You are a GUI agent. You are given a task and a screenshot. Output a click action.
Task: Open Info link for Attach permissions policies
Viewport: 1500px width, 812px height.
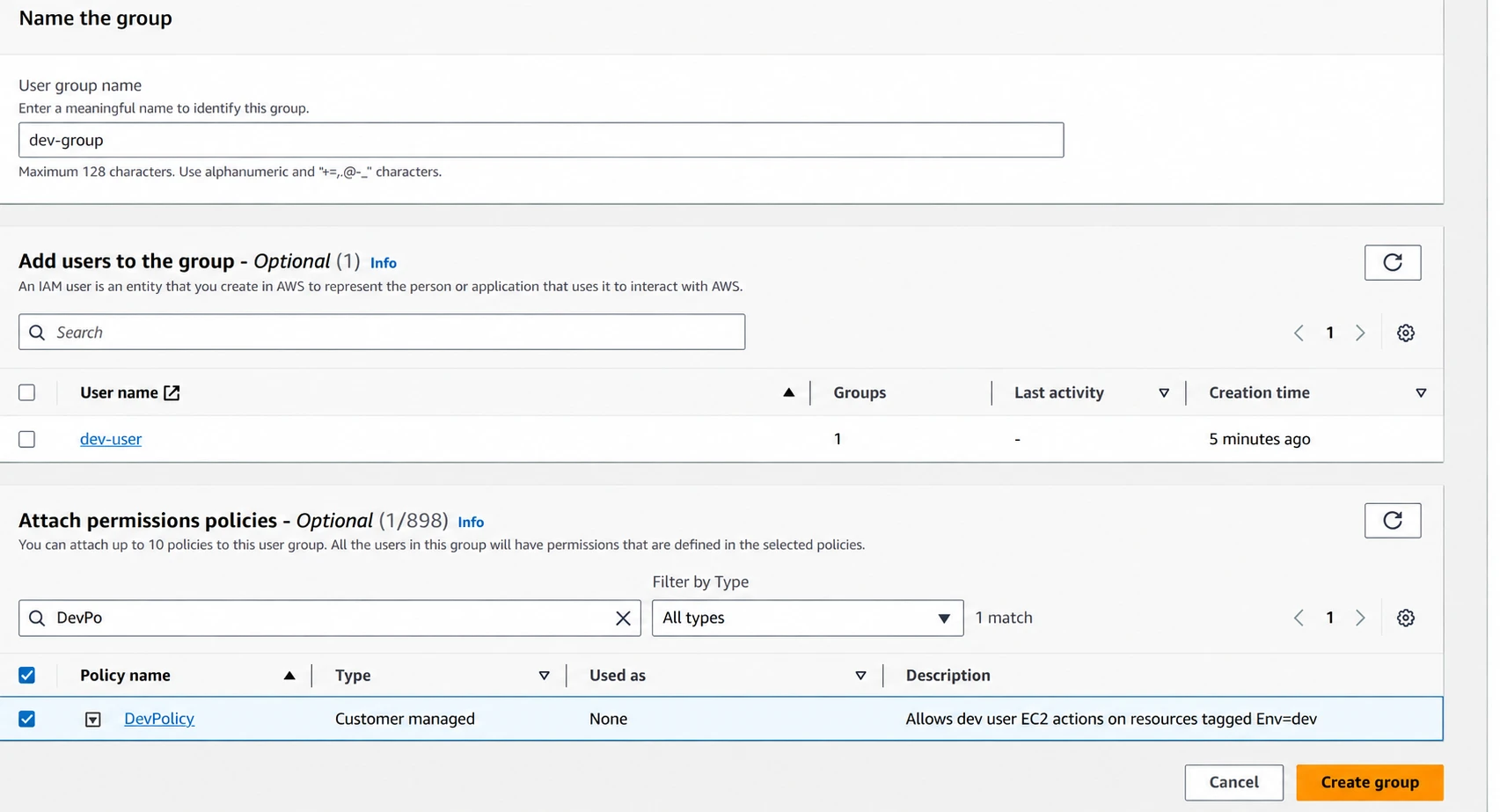(471, 522)
